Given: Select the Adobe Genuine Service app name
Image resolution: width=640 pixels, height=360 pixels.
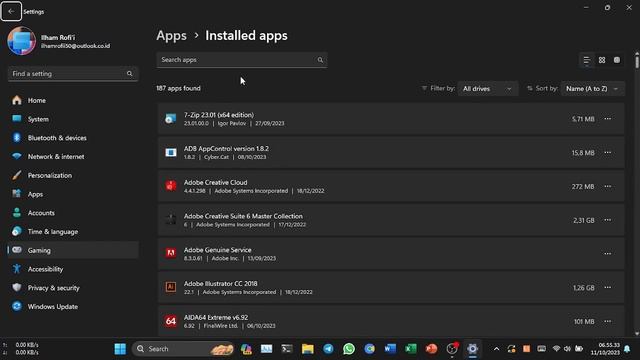Looking at the screenshot, I should coord(218,250).
